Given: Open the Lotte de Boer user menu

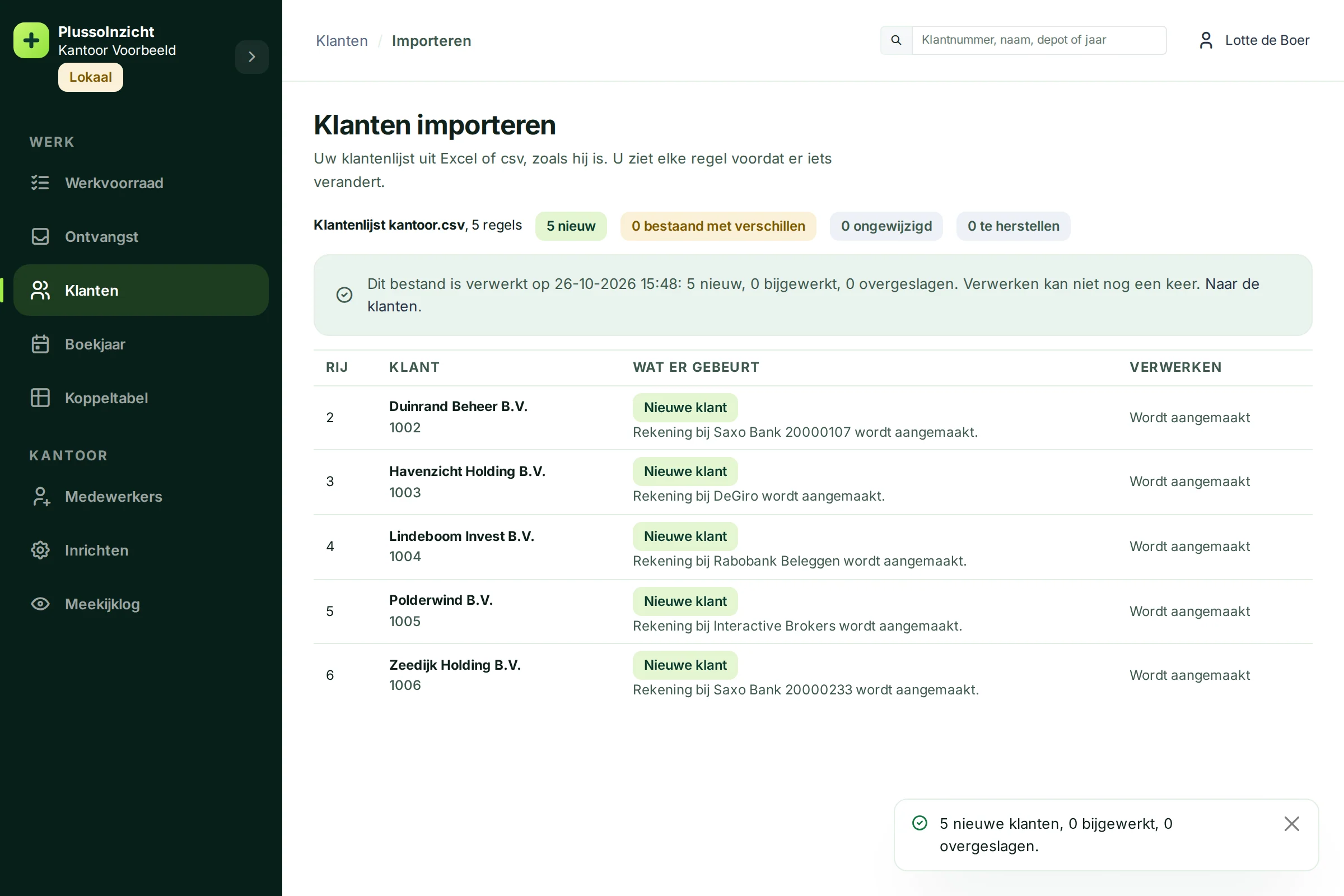Looking at the screenshot, I should (1253, 40).
